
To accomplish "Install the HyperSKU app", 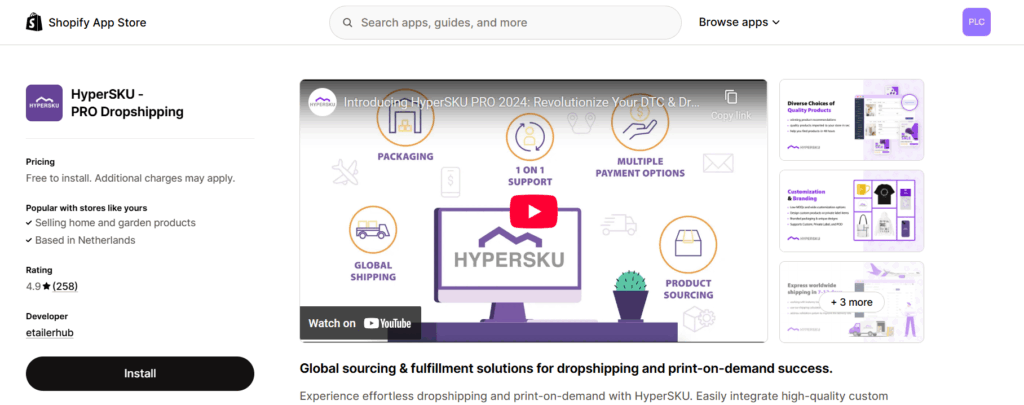I will 140,374.
